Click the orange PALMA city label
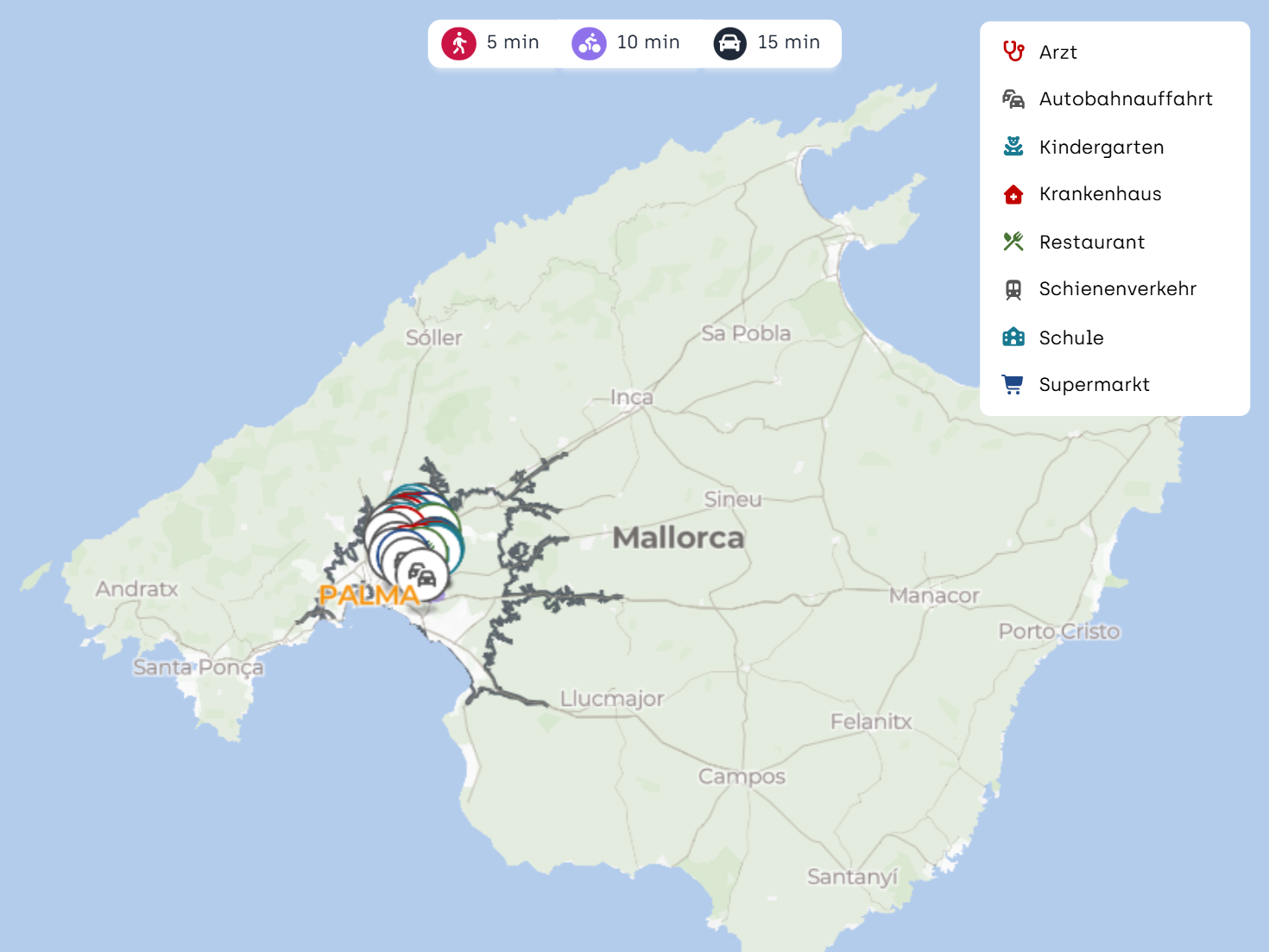The image size is (1269, 952). point(369,596)
